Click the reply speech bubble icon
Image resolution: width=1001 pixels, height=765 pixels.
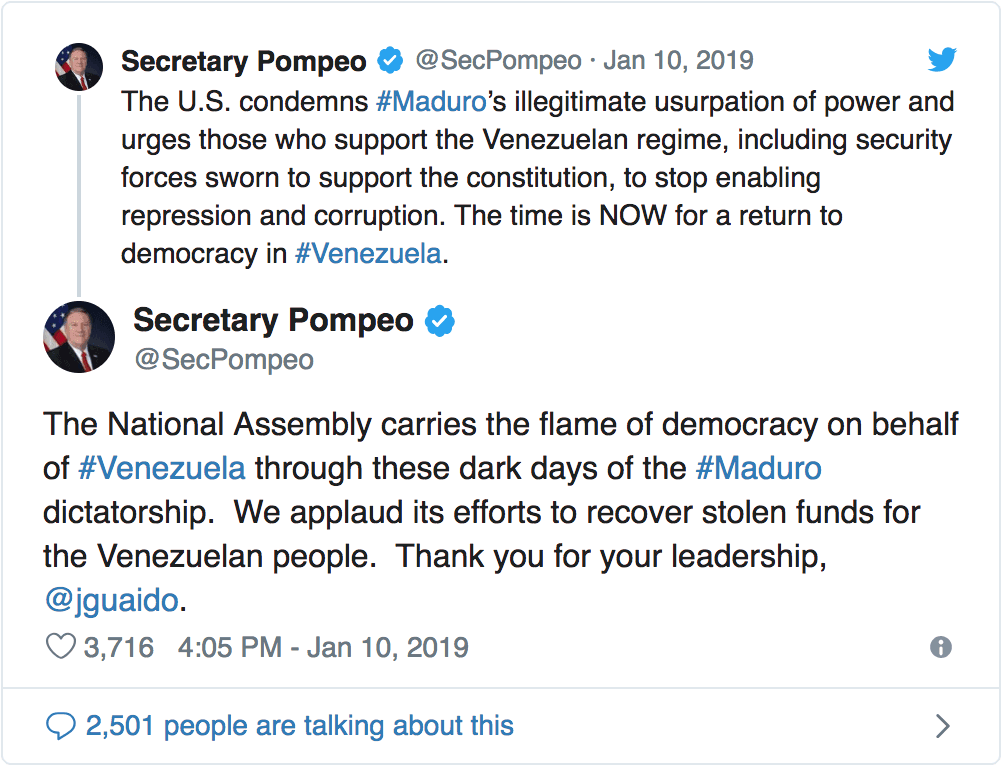point(61,725)
